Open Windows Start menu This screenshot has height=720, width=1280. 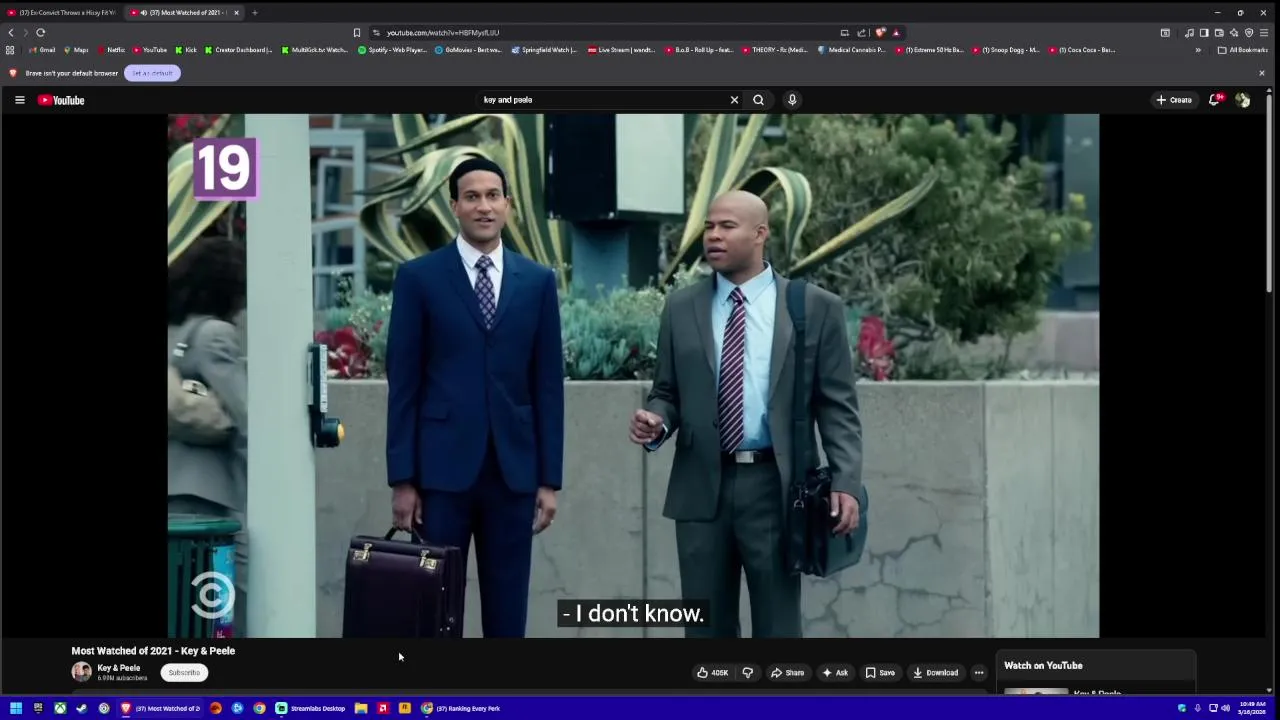click(16, 708)
